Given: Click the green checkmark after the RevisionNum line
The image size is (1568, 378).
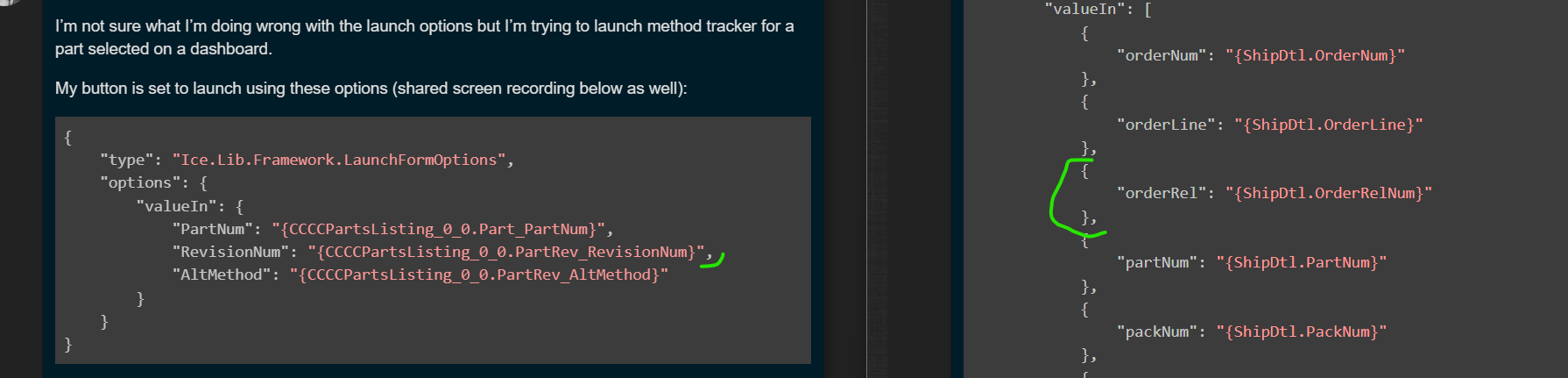Looking at the screenshot, I should click(x=712, y=260).
